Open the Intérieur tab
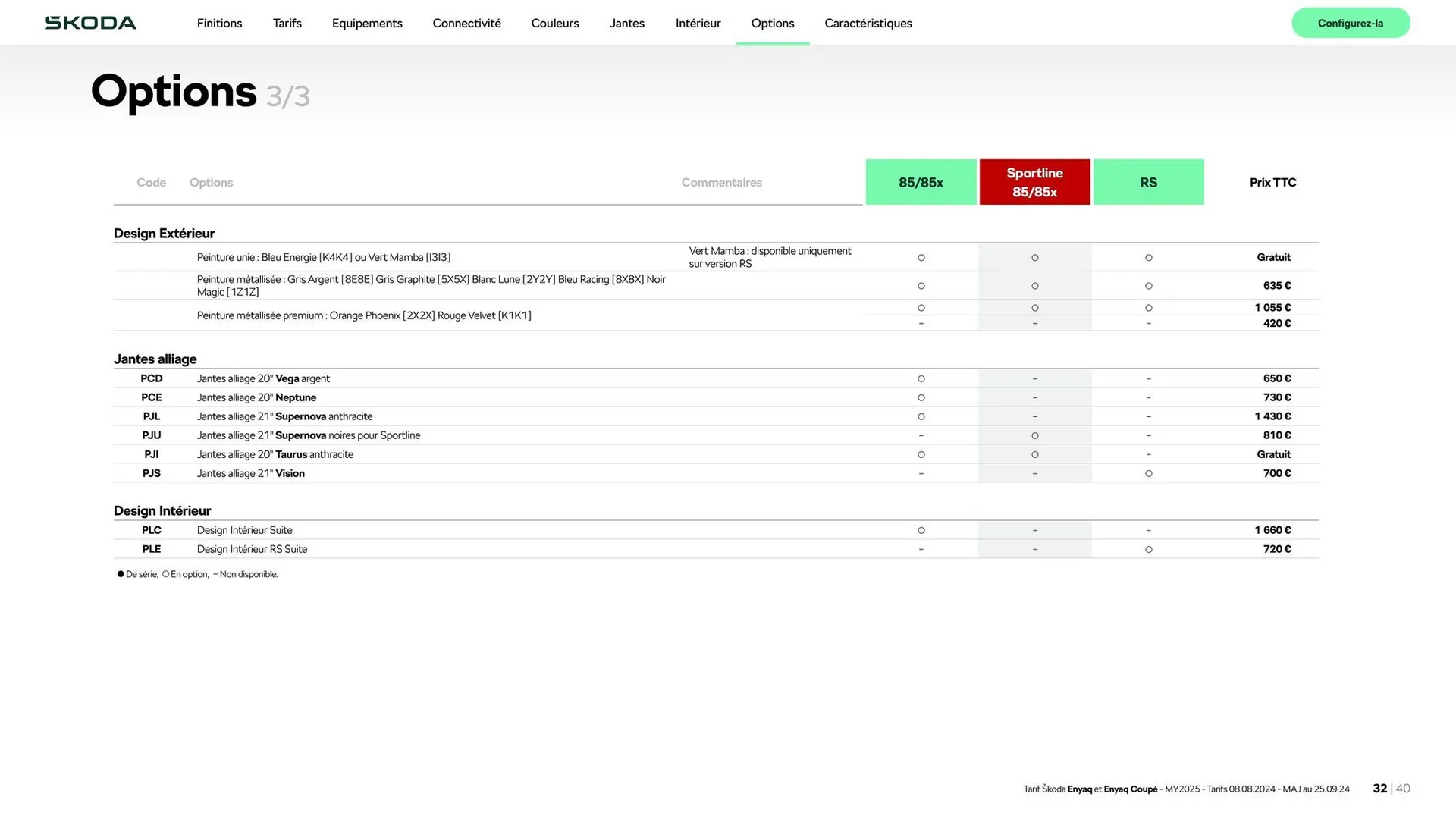Viewport: 1456px width, 819px height. pyautogui.click(x=698, y=23)
